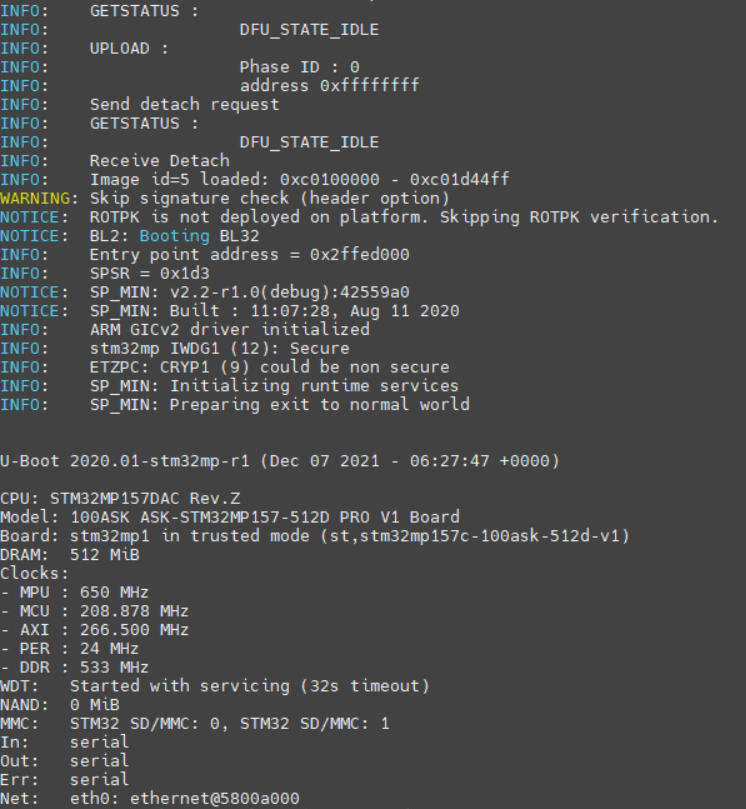Click the DDR 533 MHz clock line
The image size is (746, 809).
(x=74, y=667)
